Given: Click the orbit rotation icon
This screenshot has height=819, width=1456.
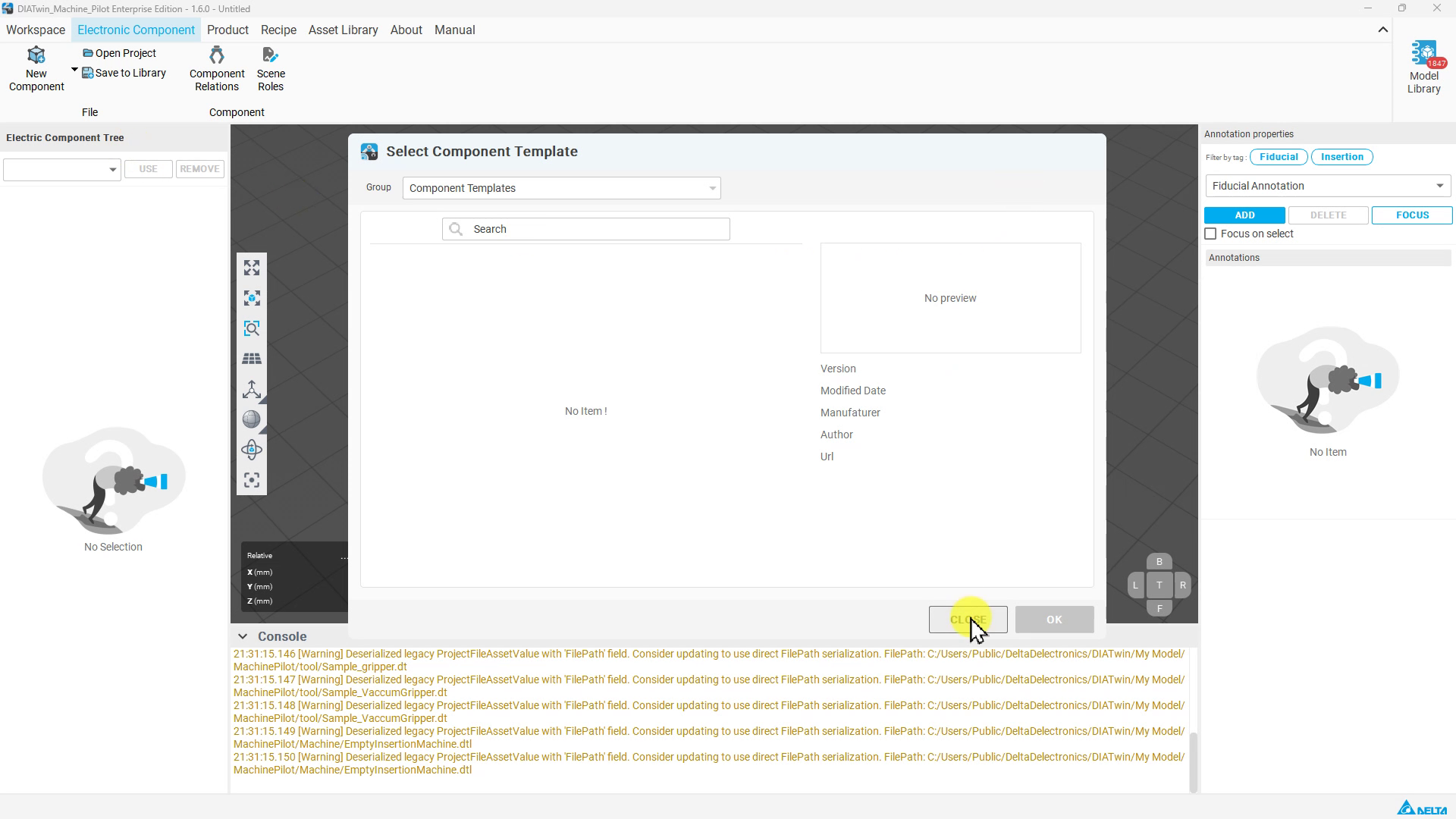Looking at the screenshot, I should [252, 450].
